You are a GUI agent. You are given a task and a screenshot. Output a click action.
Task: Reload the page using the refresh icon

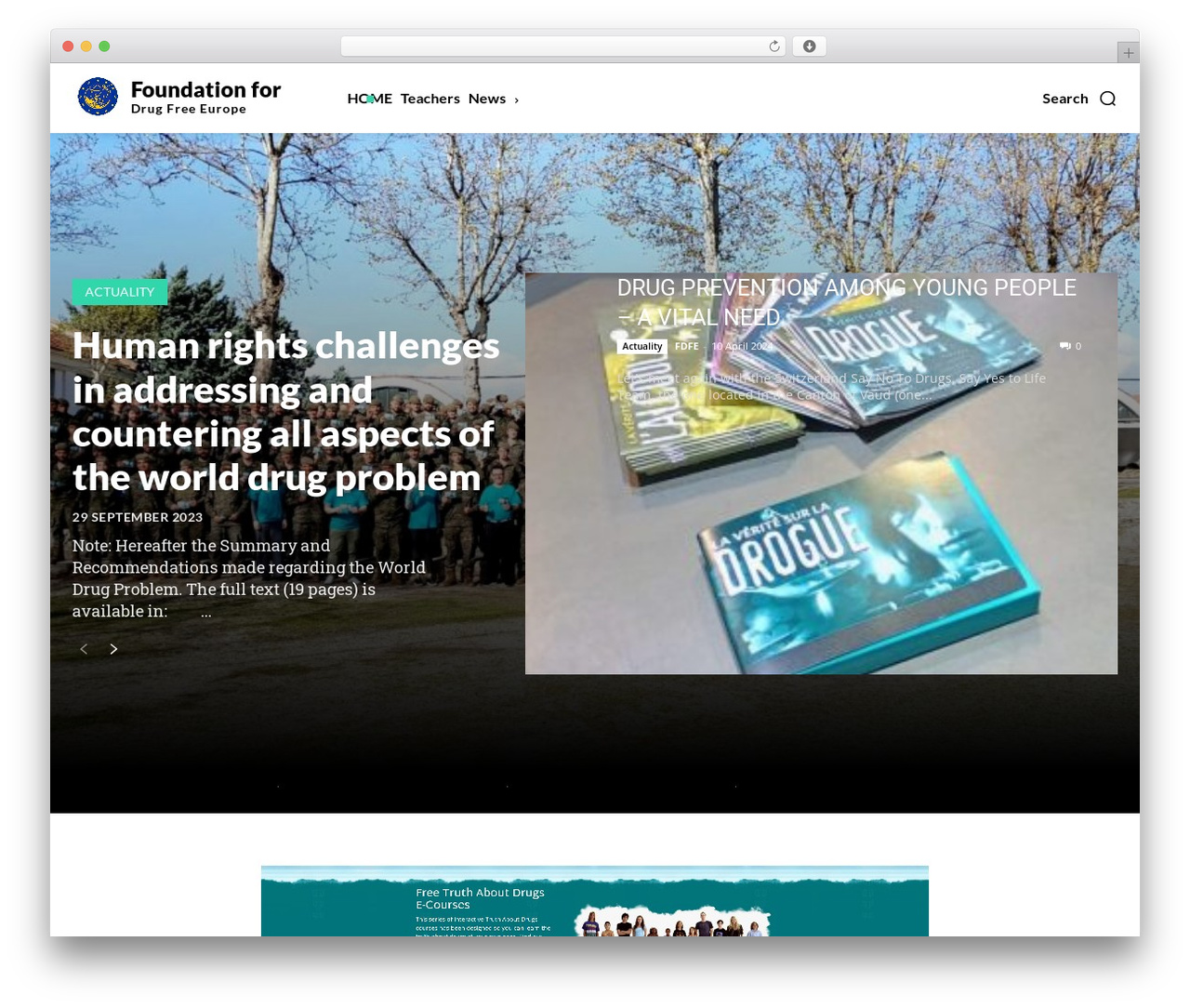774,46
